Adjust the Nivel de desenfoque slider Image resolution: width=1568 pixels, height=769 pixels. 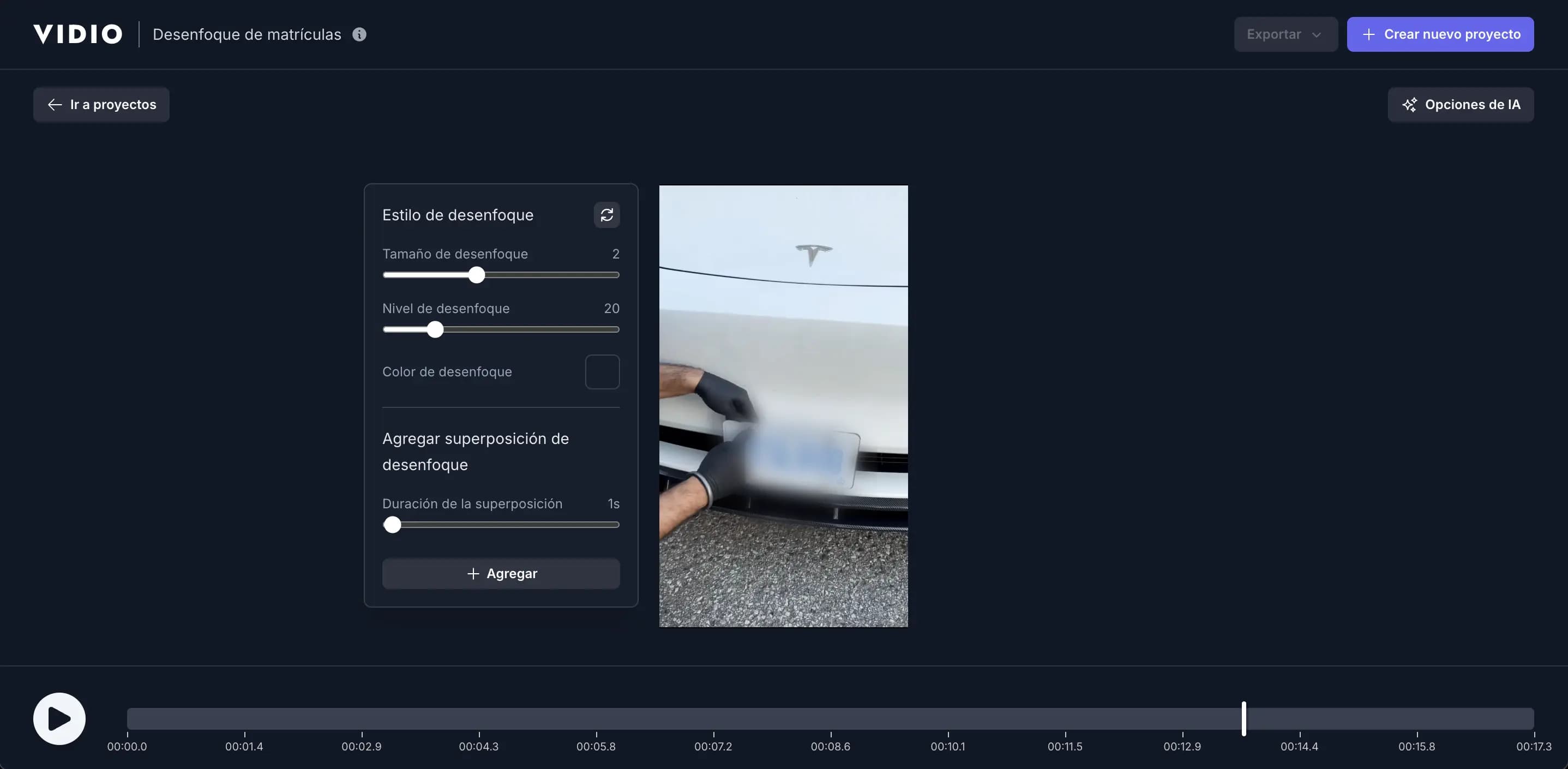coord(435,329)
